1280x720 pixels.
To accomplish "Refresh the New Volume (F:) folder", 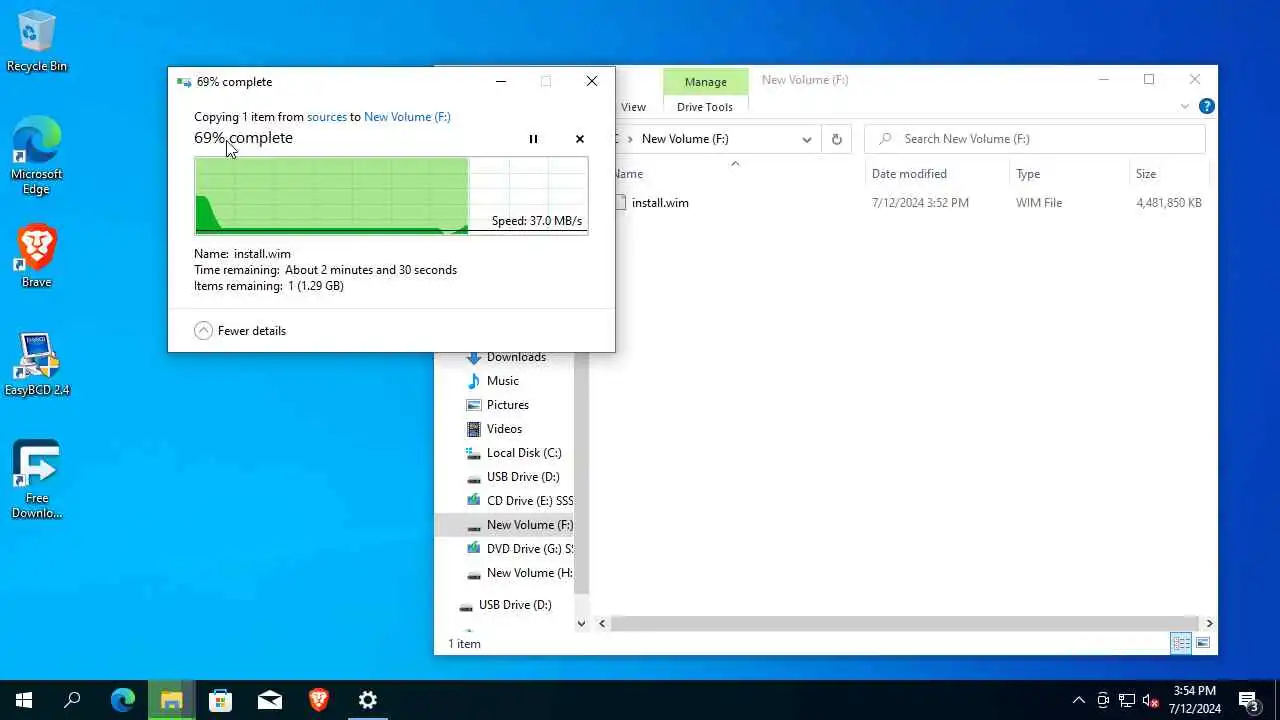I will 837,139.
